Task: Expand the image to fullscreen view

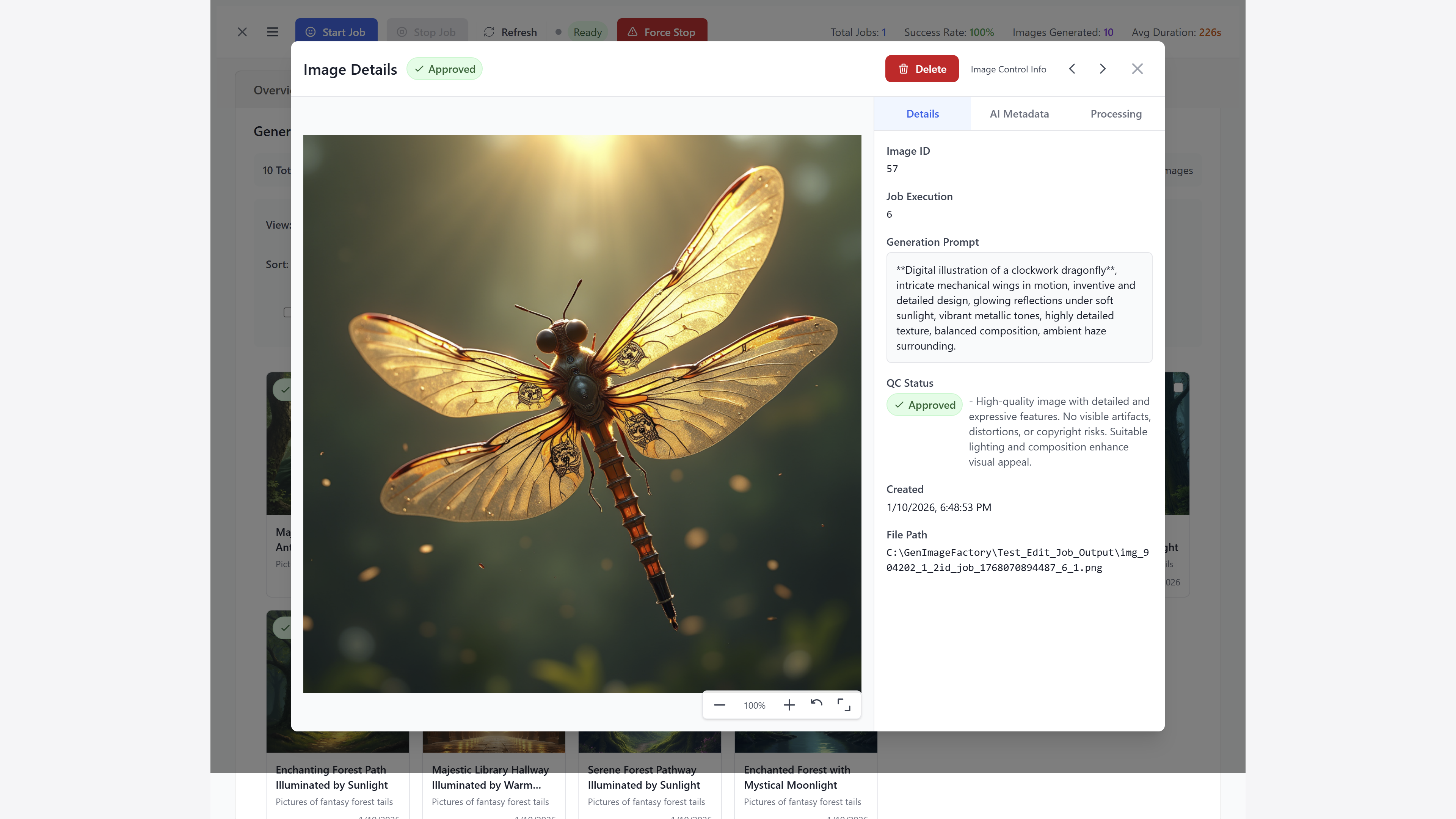Action: (844, 705)
